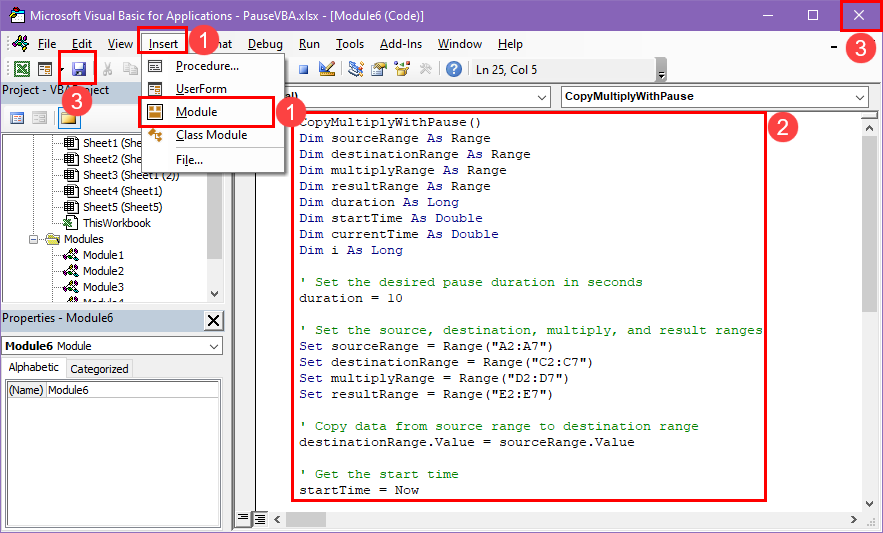The height and width of the screenshot is (533, 883).
Task: Open the Toolbox hammer-and-wrench icon
Action: coord(426,69)
